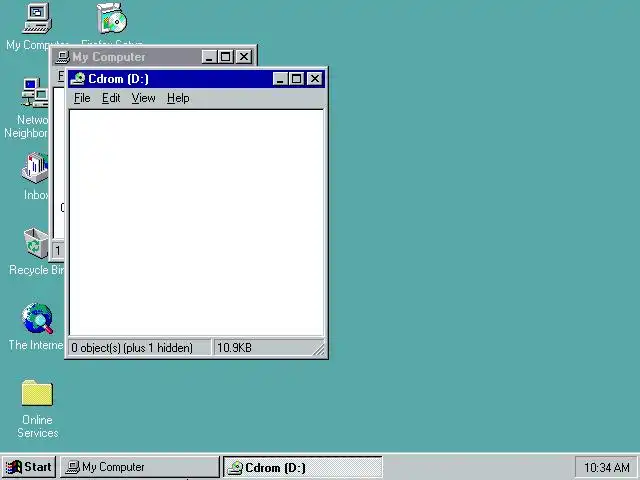
Task: Select the Cdrom (D:) taskbar button
Action: click(x=302, y=467)
